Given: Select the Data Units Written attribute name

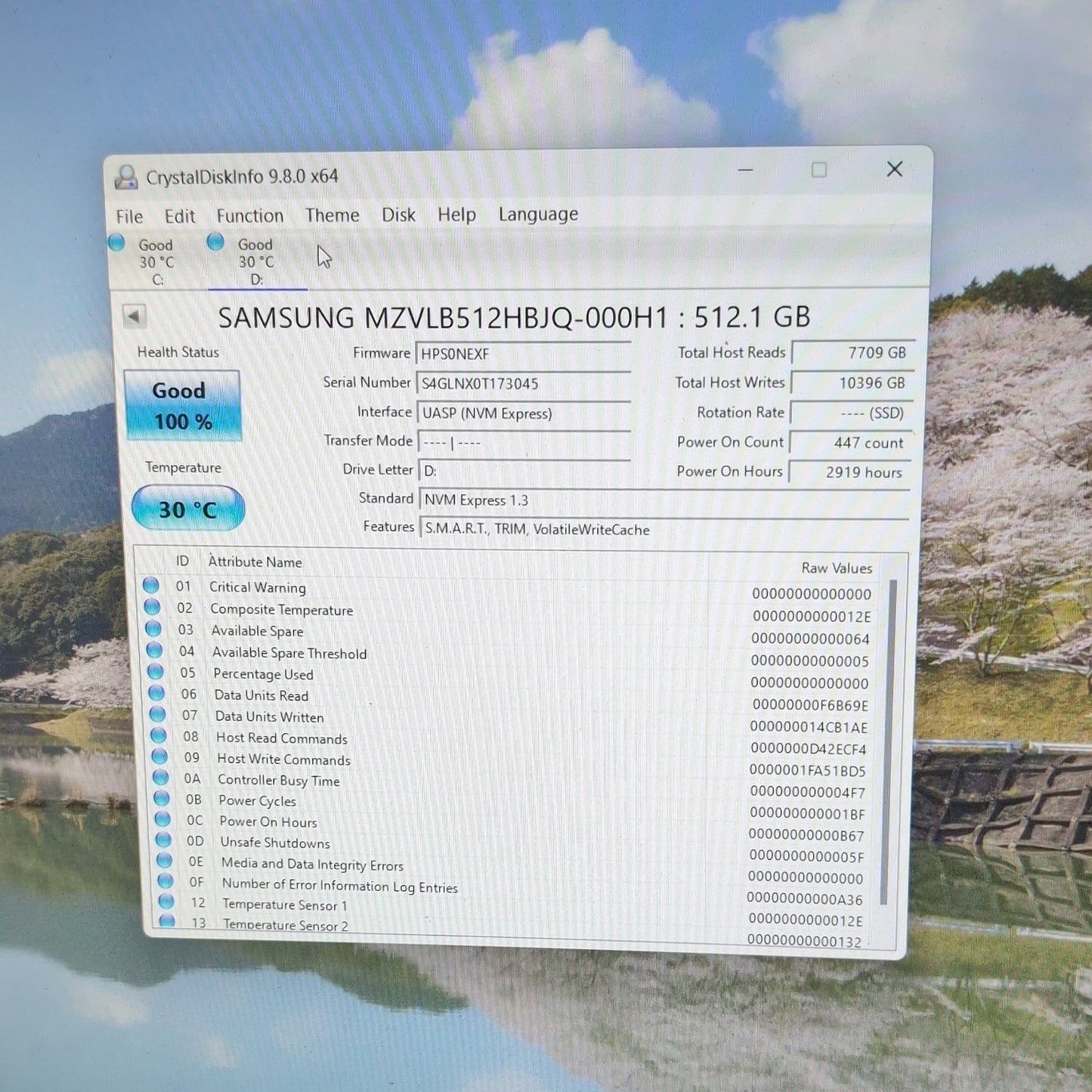Looking at the screenshot, I should point(270,716).
